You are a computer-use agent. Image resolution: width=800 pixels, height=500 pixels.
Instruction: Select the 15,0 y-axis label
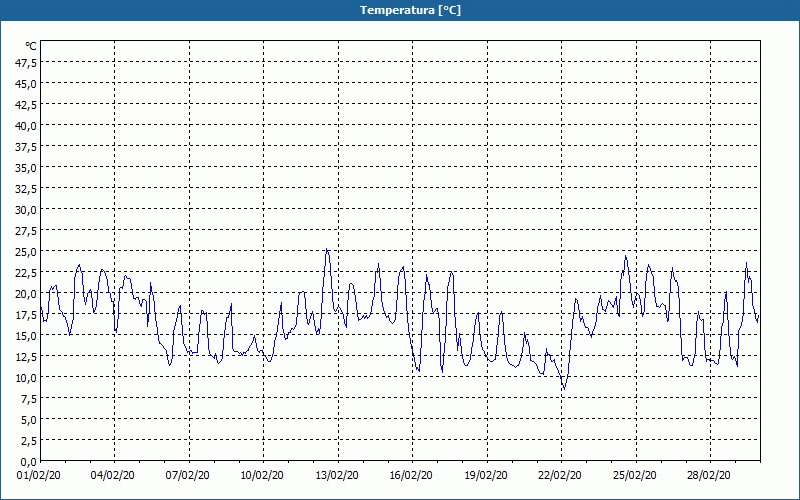tap(26, 336)
